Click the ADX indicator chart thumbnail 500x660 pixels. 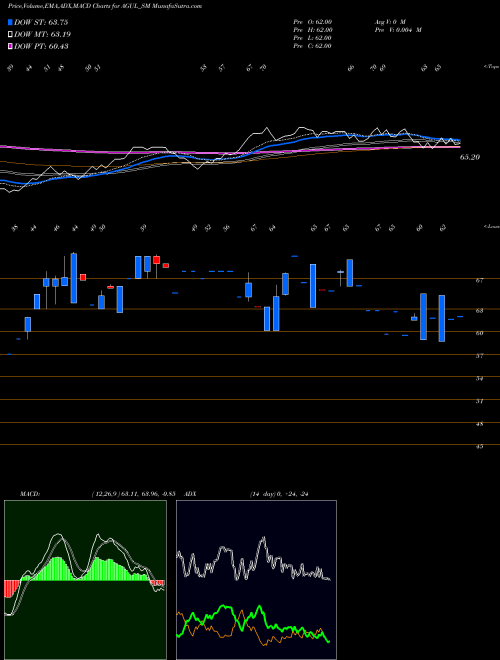[256, 580]
